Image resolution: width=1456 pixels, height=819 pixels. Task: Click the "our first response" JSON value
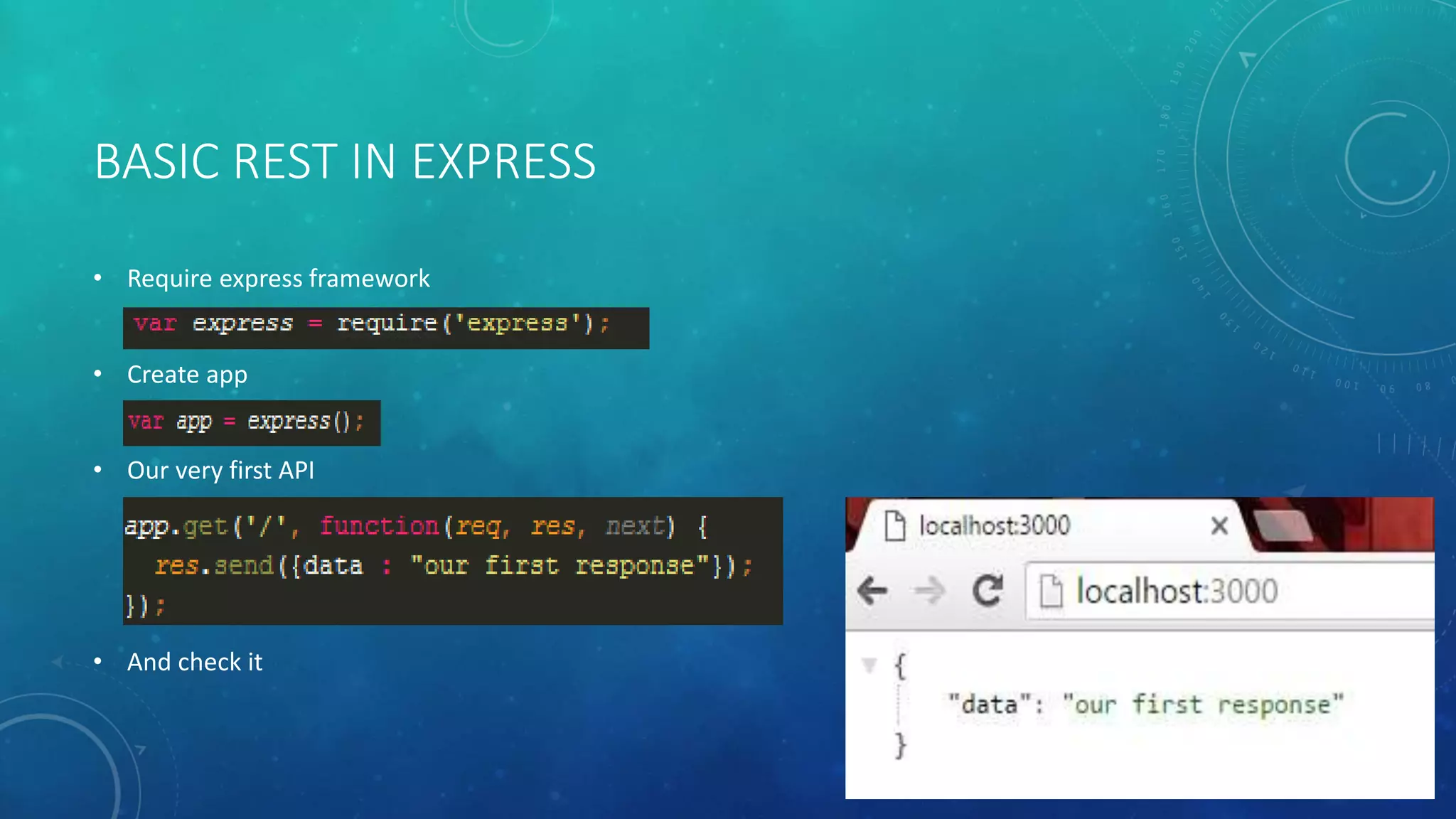pyautogui.click(x=1202, y=705)
